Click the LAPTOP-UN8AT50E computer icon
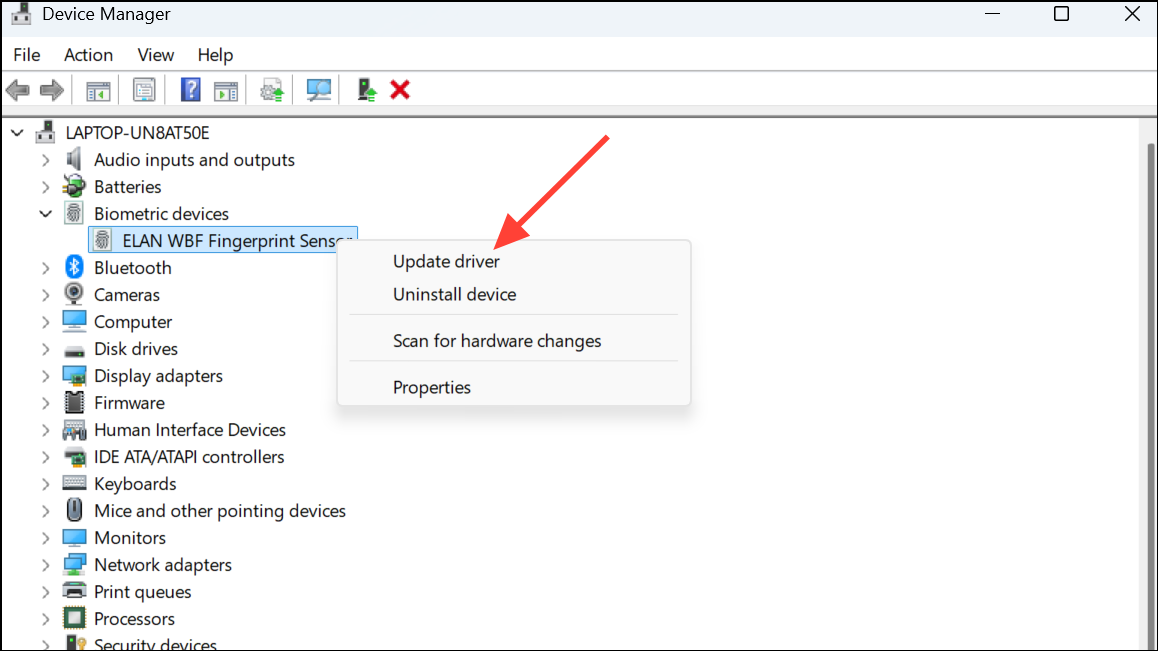The image size is (1158, 651). (45, 132)
